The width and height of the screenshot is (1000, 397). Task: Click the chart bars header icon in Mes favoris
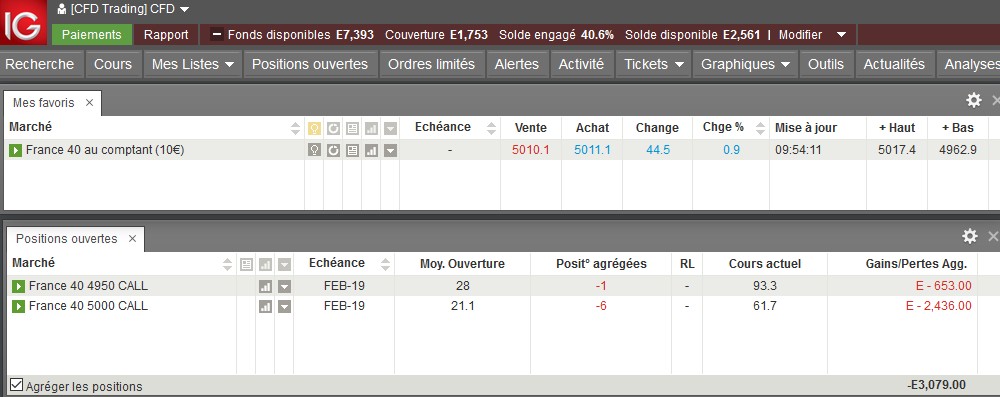pyautogui.click(x=371, y=129)
